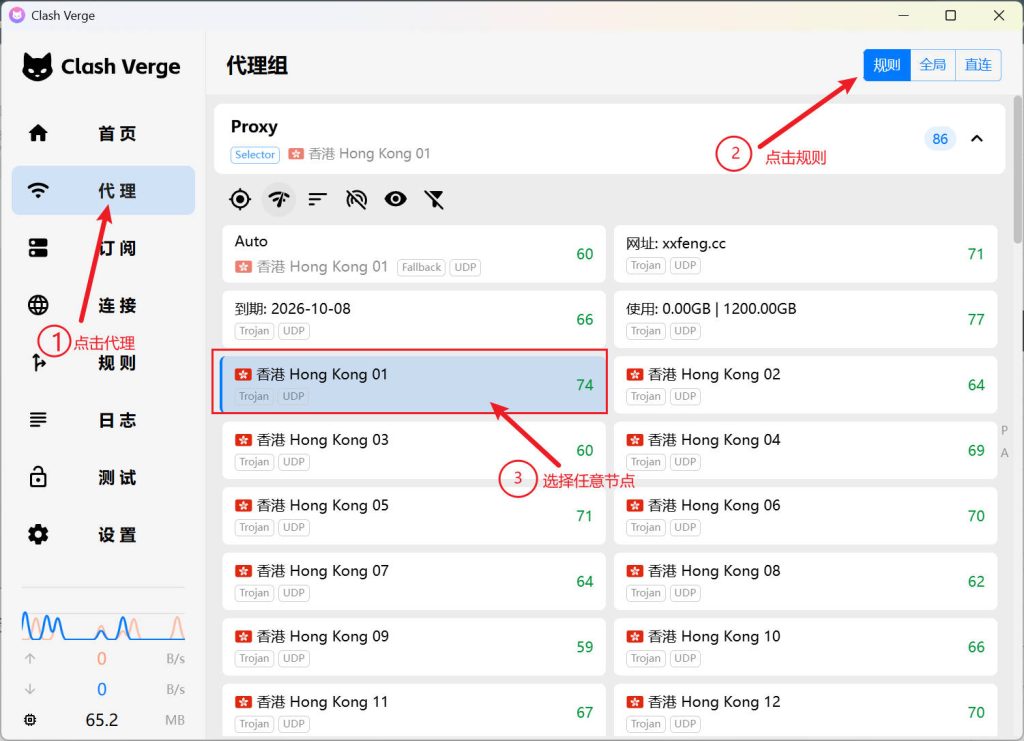
Task: Choose the Auto fallback proxy node
Action: tap(413, 253)
